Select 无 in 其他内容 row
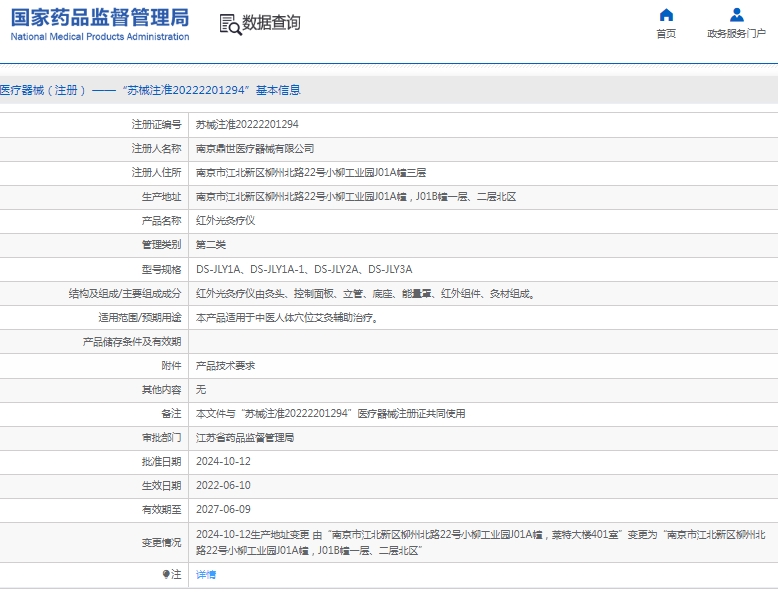The height and width of the screenshot is (594, 778). pyautogui.click(x=201, y=390)
